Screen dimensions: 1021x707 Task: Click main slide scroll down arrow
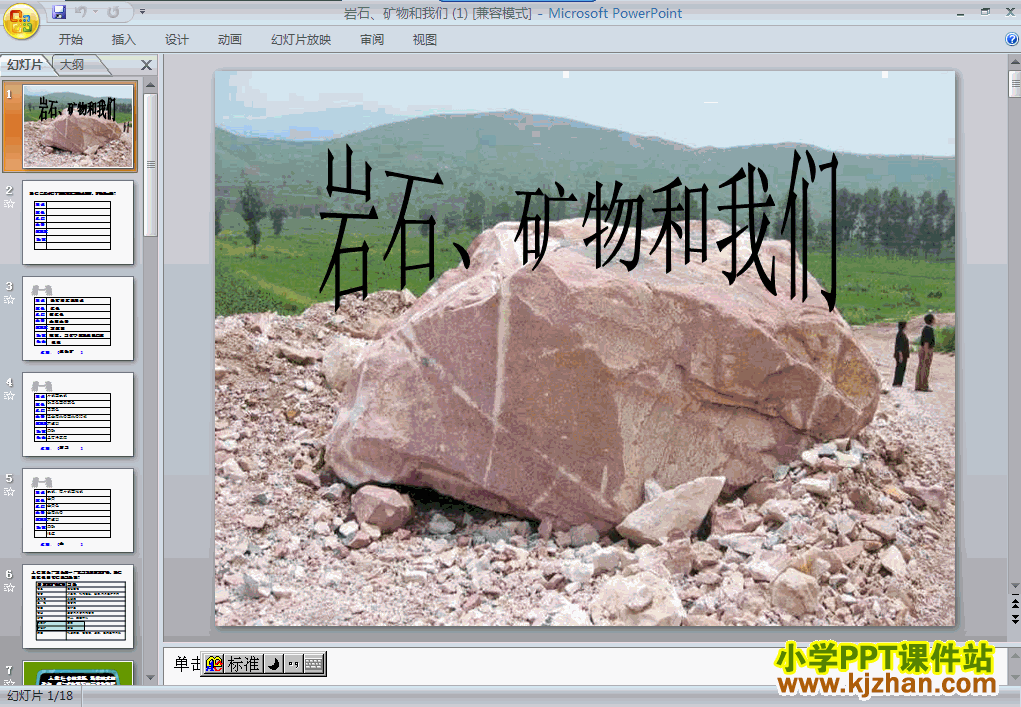click(x=1014, y=587)
